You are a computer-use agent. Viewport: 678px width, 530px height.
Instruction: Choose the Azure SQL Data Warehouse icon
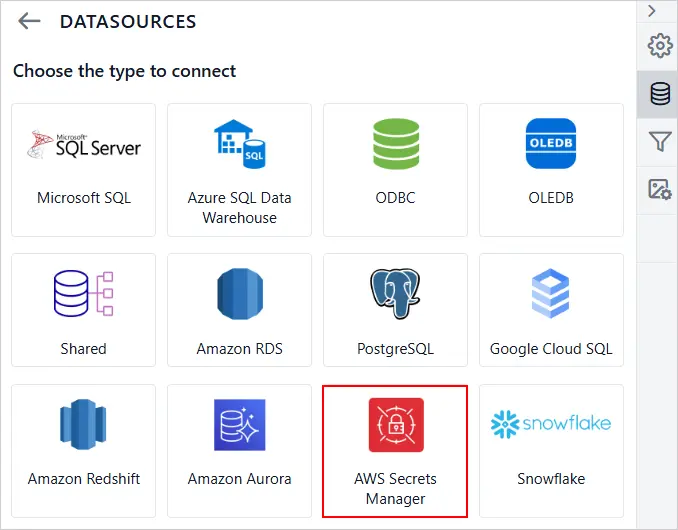(x=240, y=143)
